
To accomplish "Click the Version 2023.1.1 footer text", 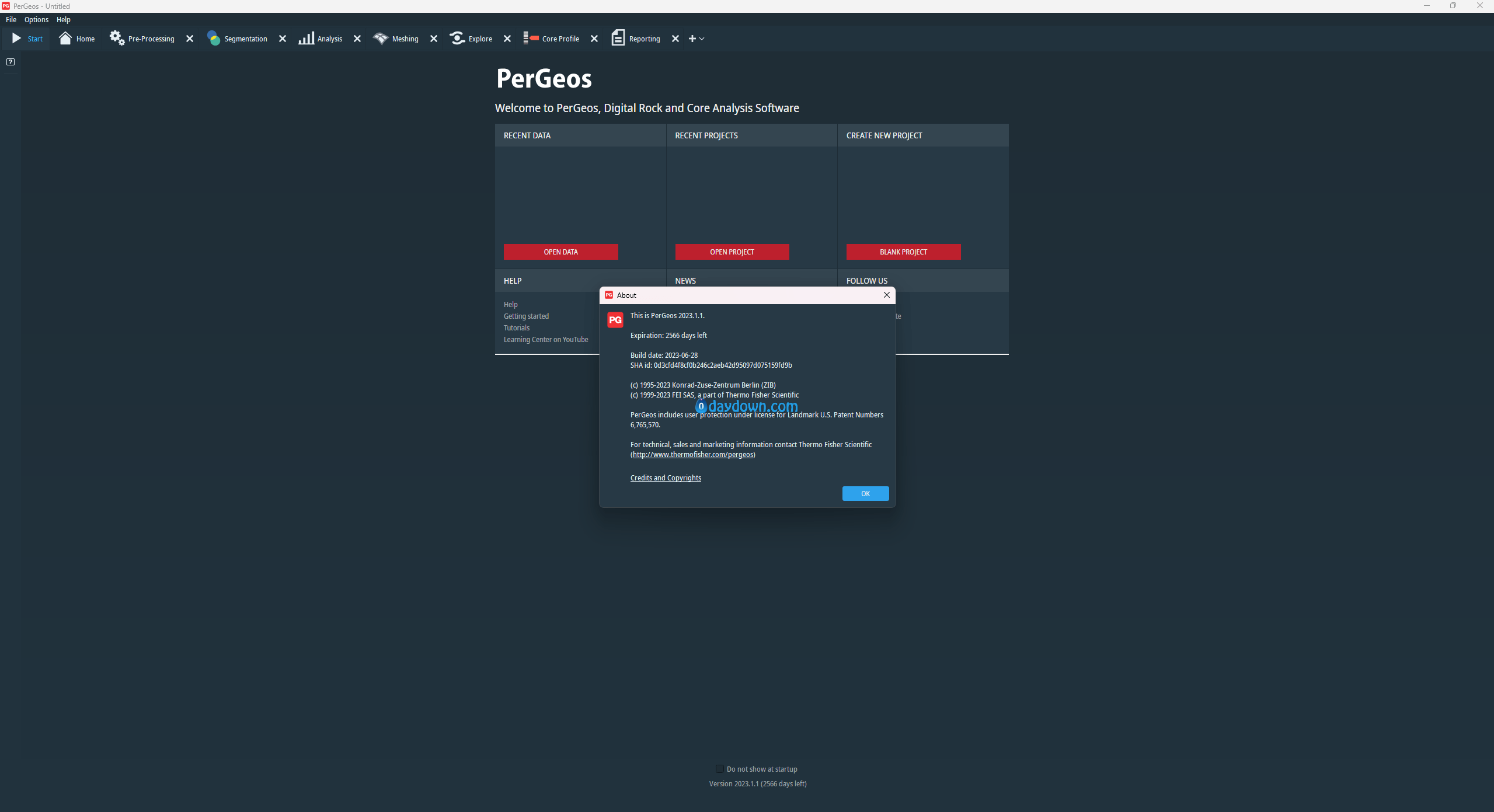I will [758, 784].
